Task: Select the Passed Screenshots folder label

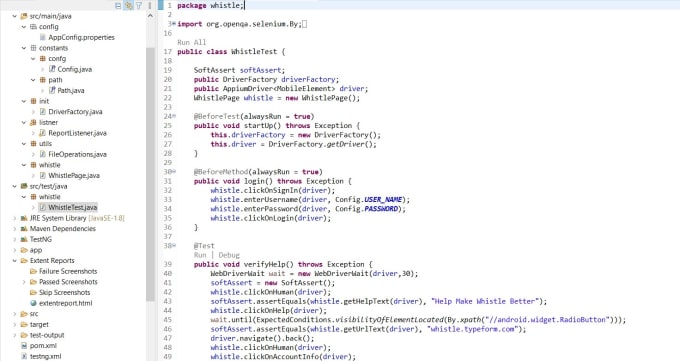Action: click(68, 282)
